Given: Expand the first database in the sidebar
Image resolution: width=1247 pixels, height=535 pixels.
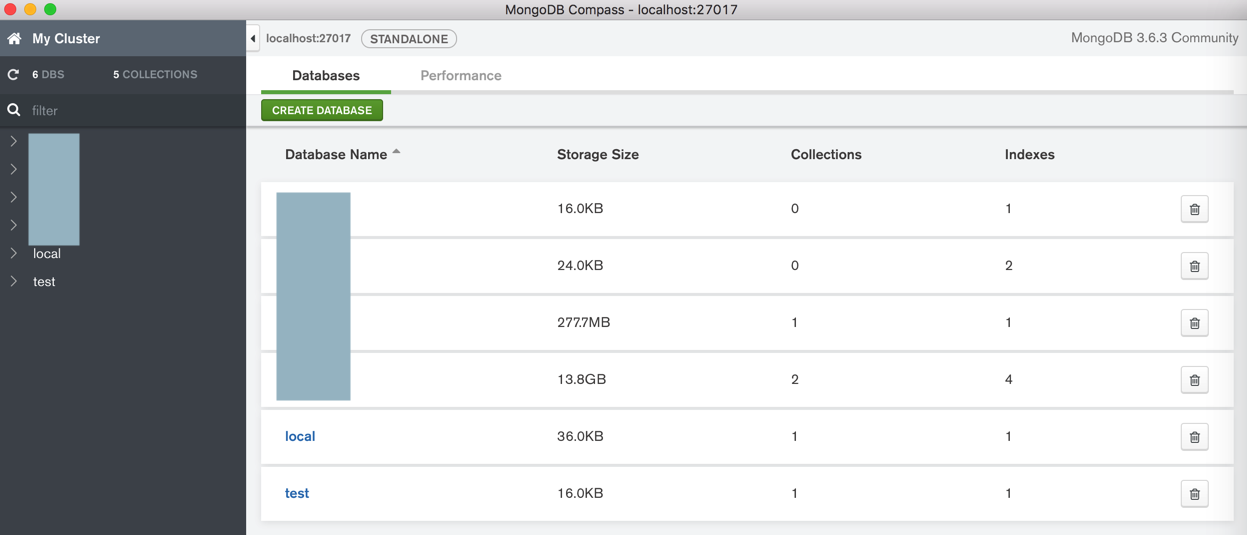Looking at the screenshot, I should point(14,142).
